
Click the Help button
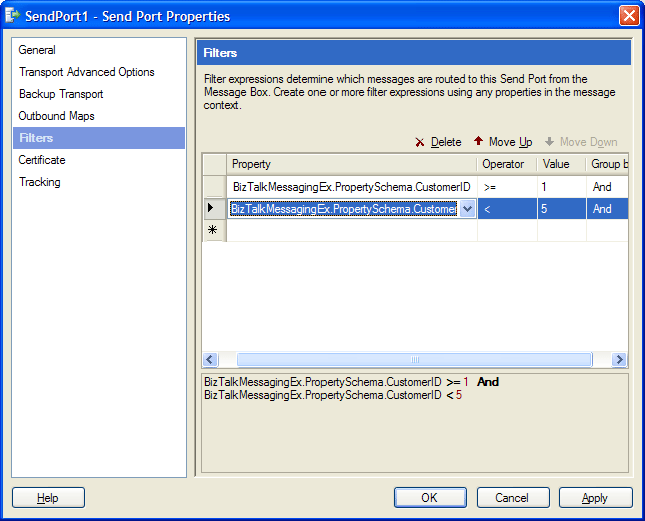point(48,498)
